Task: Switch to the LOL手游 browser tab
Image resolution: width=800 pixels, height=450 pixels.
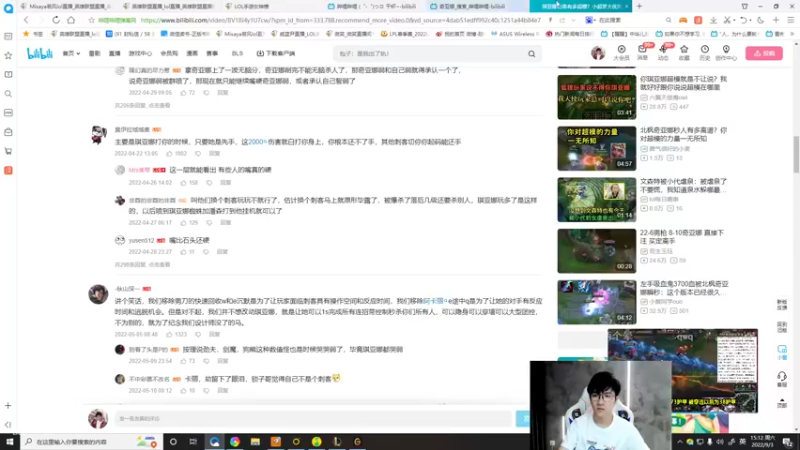Action: point(251,7)
